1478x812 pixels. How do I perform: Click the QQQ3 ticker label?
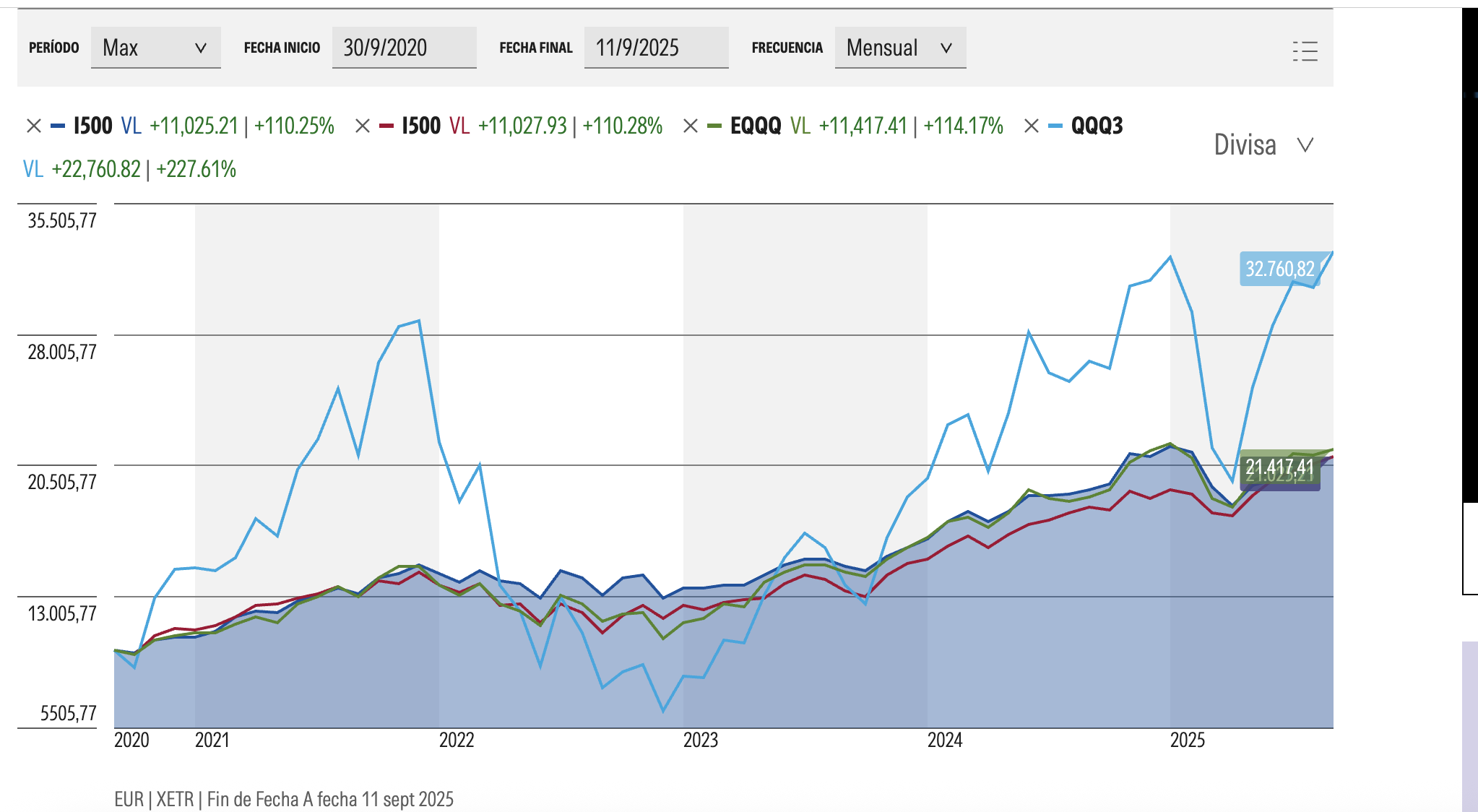coord(1097,126)
